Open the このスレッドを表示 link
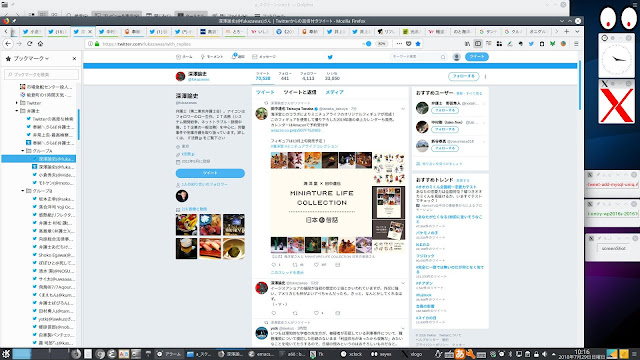 tap(287, 272)
